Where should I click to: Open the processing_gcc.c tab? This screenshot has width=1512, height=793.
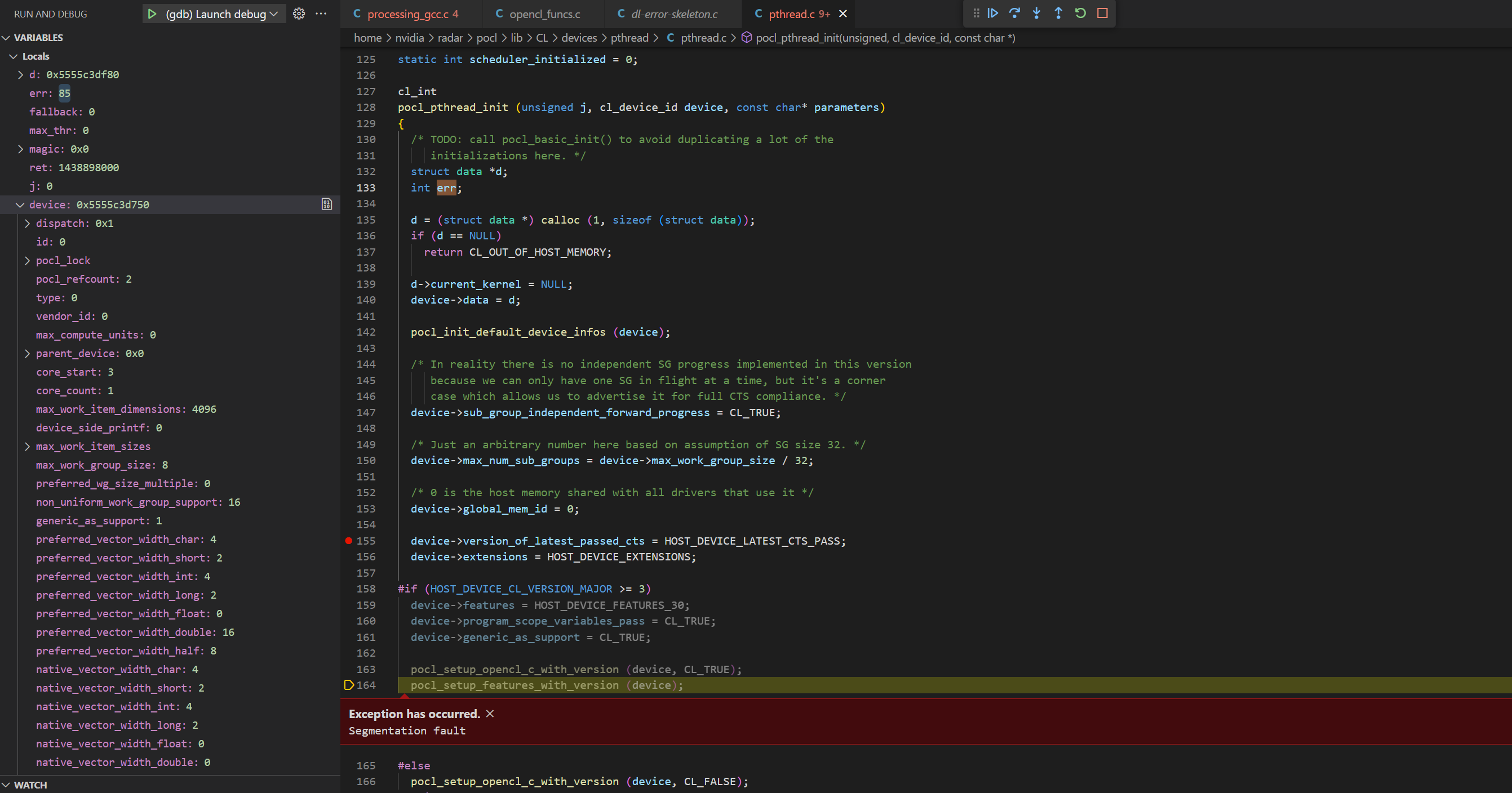(407, 14)
